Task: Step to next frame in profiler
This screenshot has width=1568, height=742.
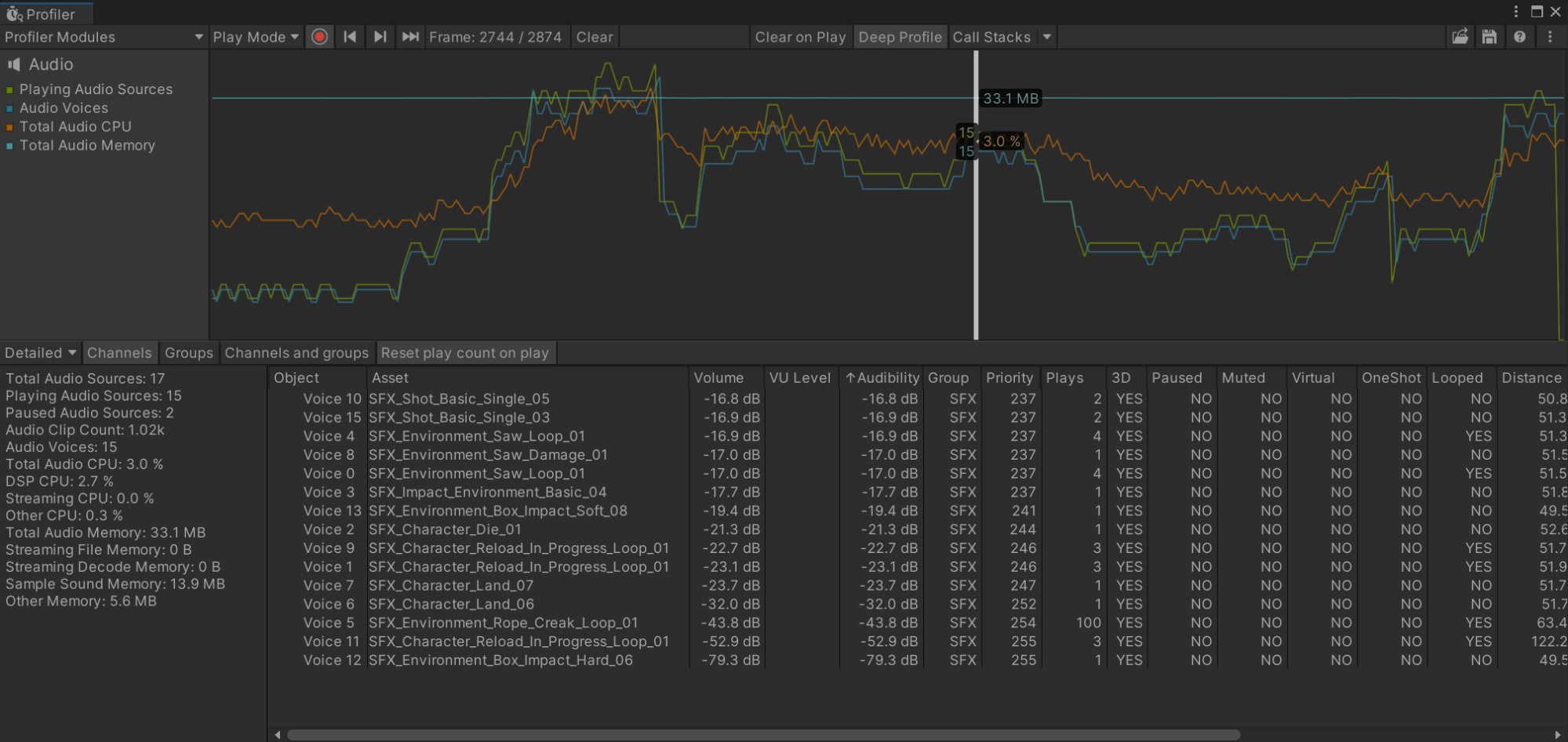Action: point(380,37)
